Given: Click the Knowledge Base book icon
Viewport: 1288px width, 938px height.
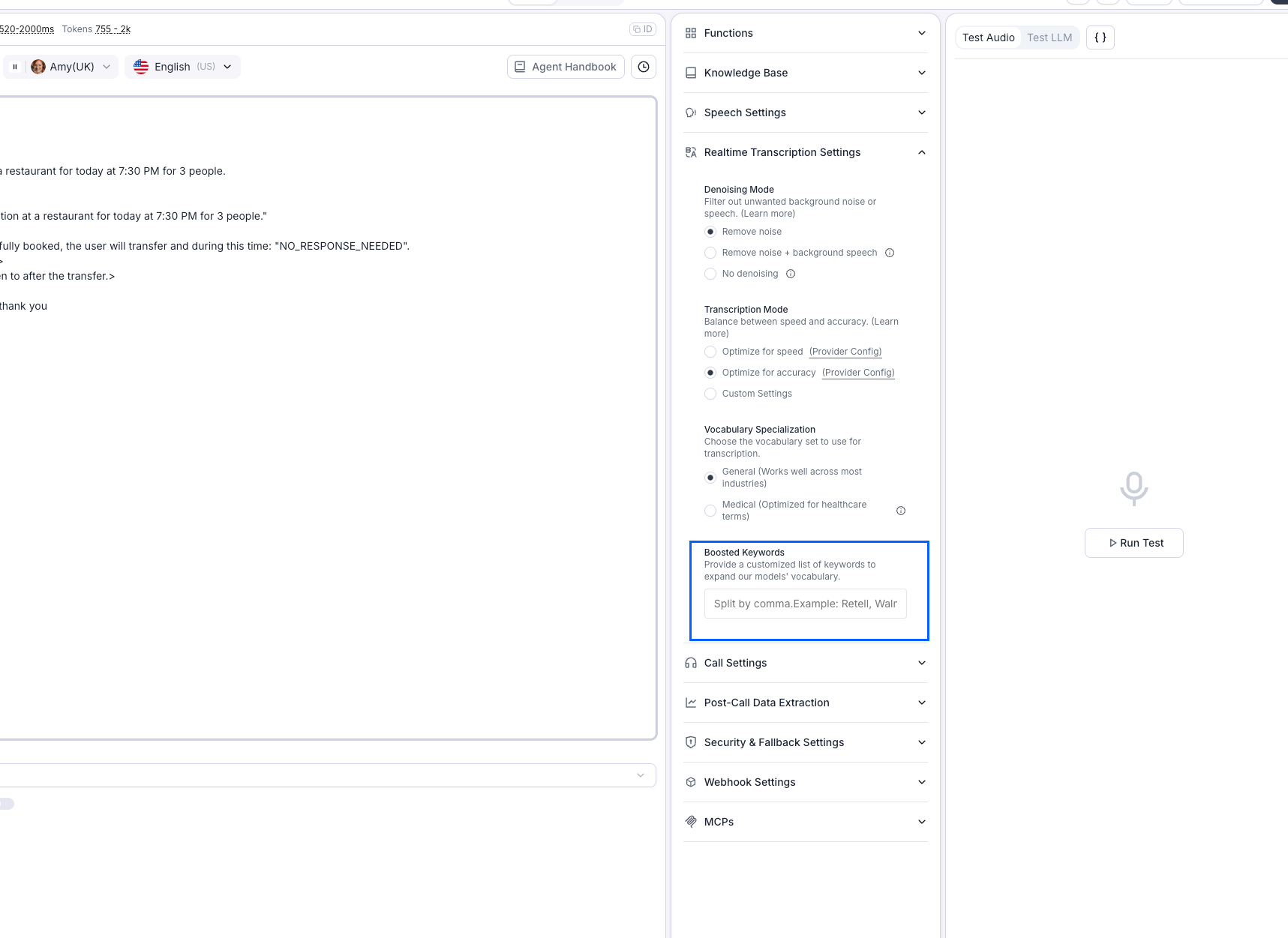Looking at the screenshot, I should [x=691, y=73].
